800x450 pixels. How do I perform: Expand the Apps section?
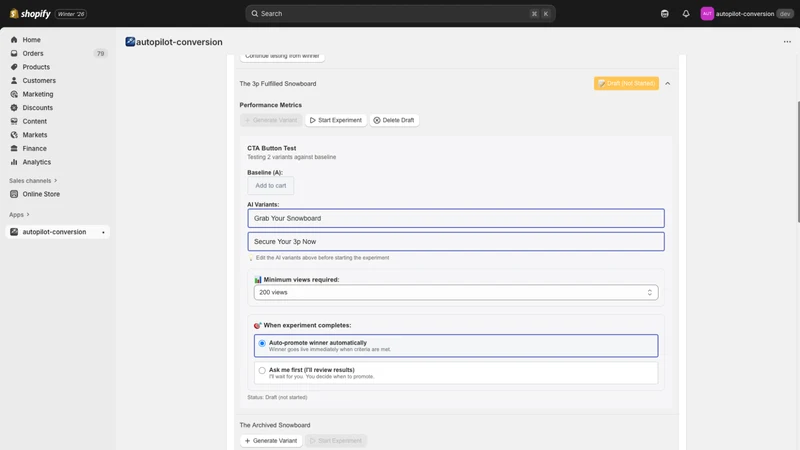[x=19, y=215]
